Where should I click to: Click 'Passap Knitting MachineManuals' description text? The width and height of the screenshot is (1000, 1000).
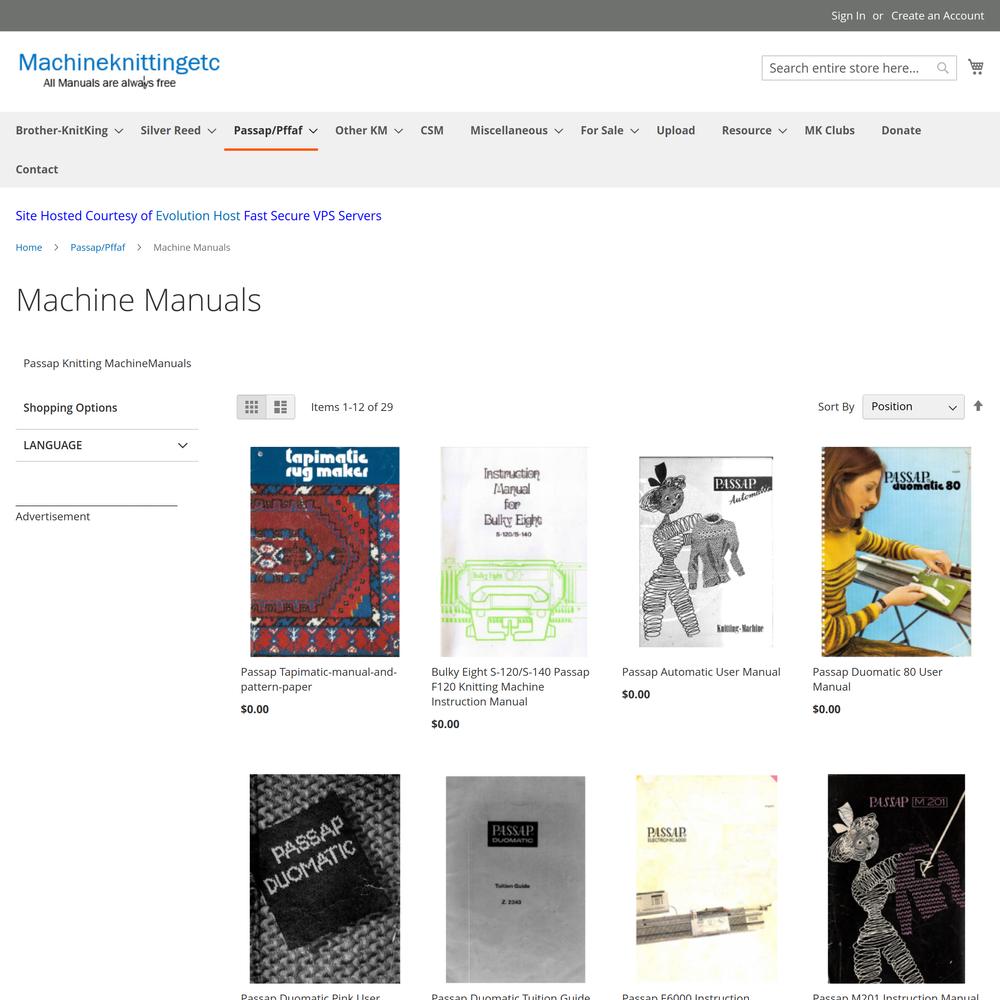(107, 363)
